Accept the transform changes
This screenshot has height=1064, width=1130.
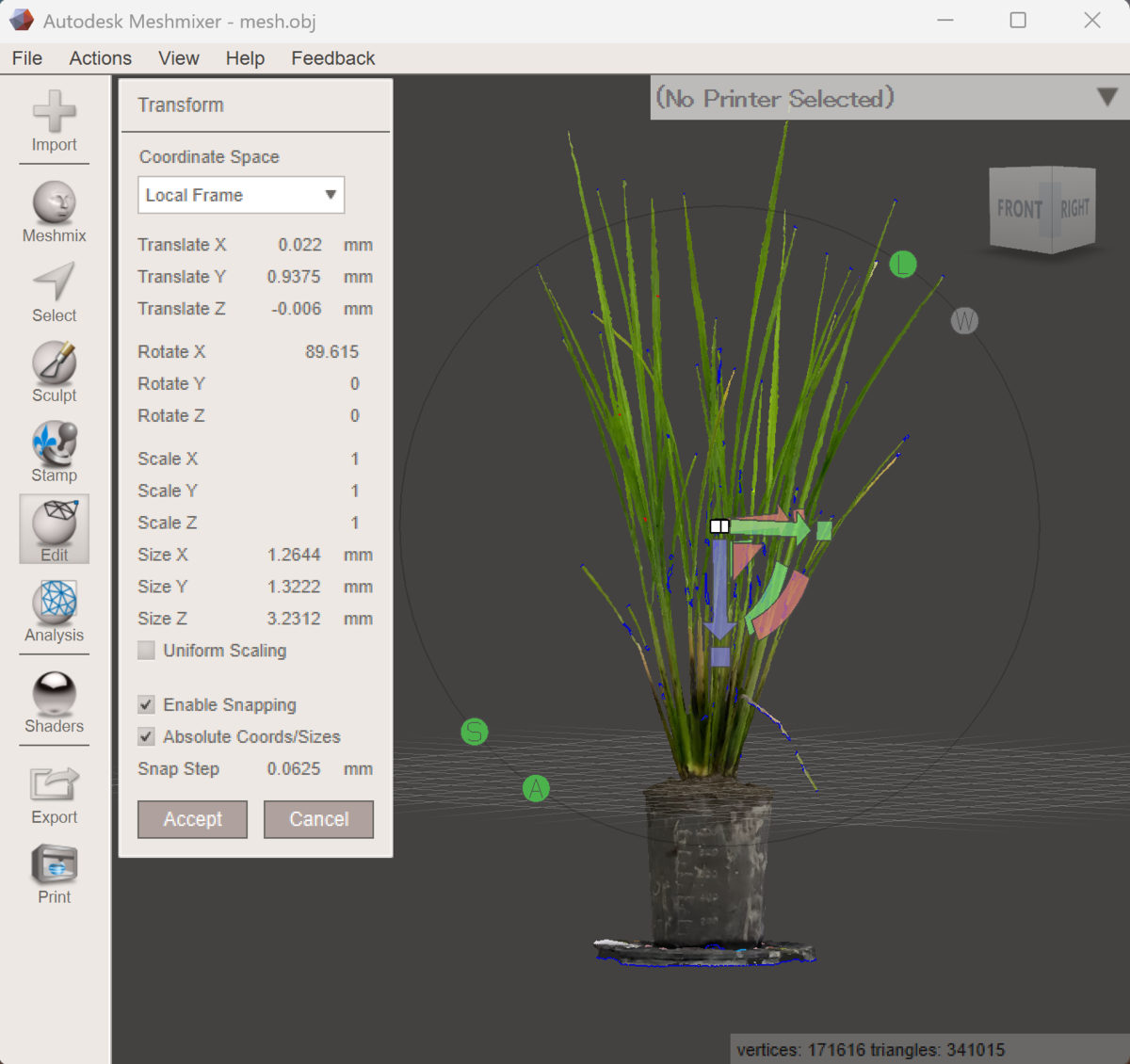tap(192, 819)
